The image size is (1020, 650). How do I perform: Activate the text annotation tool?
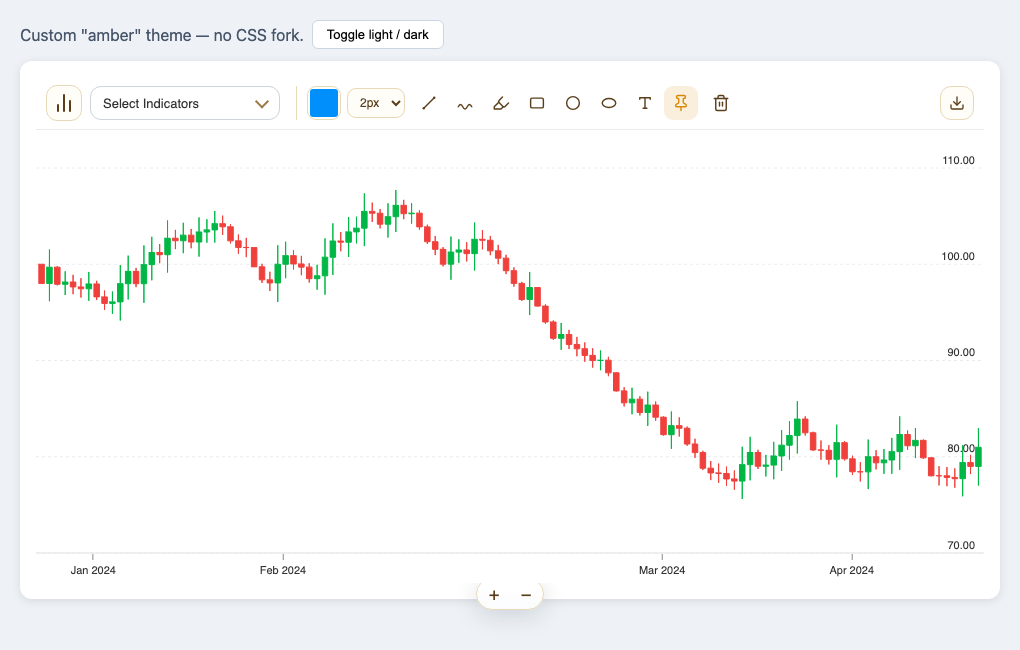pos(645,103)
